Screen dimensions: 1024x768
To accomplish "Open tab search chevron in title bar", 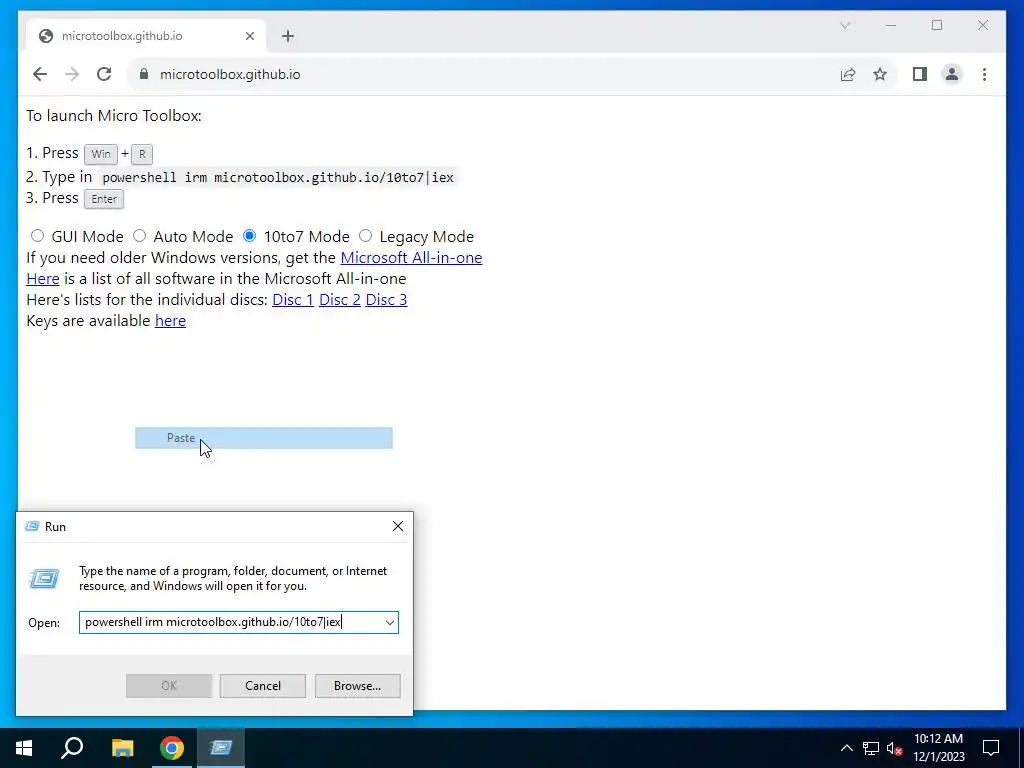I will click(x=844, y=25).
